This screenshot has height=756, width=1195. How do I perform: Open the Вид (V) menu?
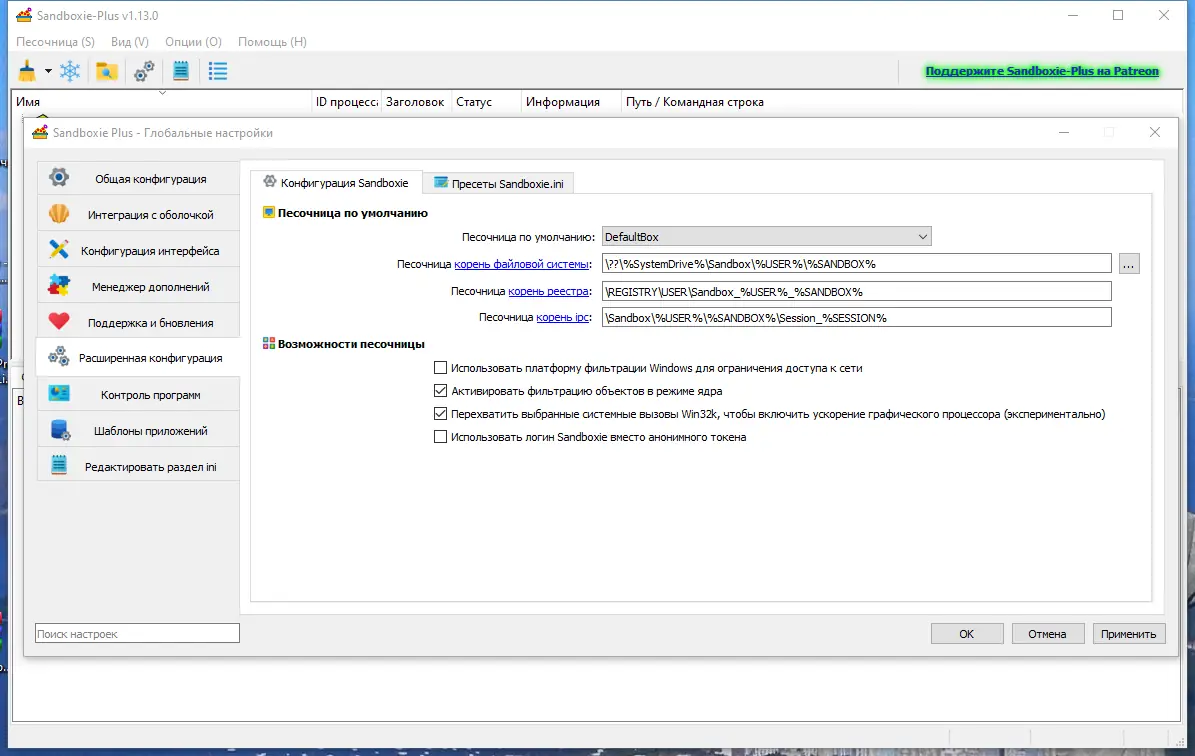[x=130, y=42]
